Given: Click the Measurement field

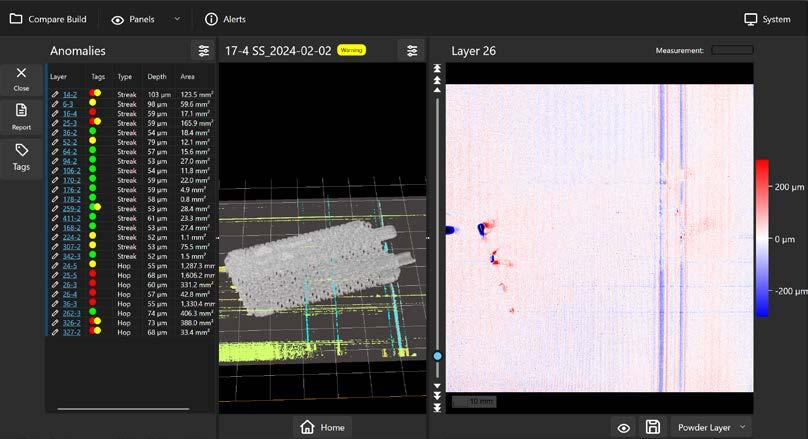Looking at the screenshot, I should tap(732, 50).
